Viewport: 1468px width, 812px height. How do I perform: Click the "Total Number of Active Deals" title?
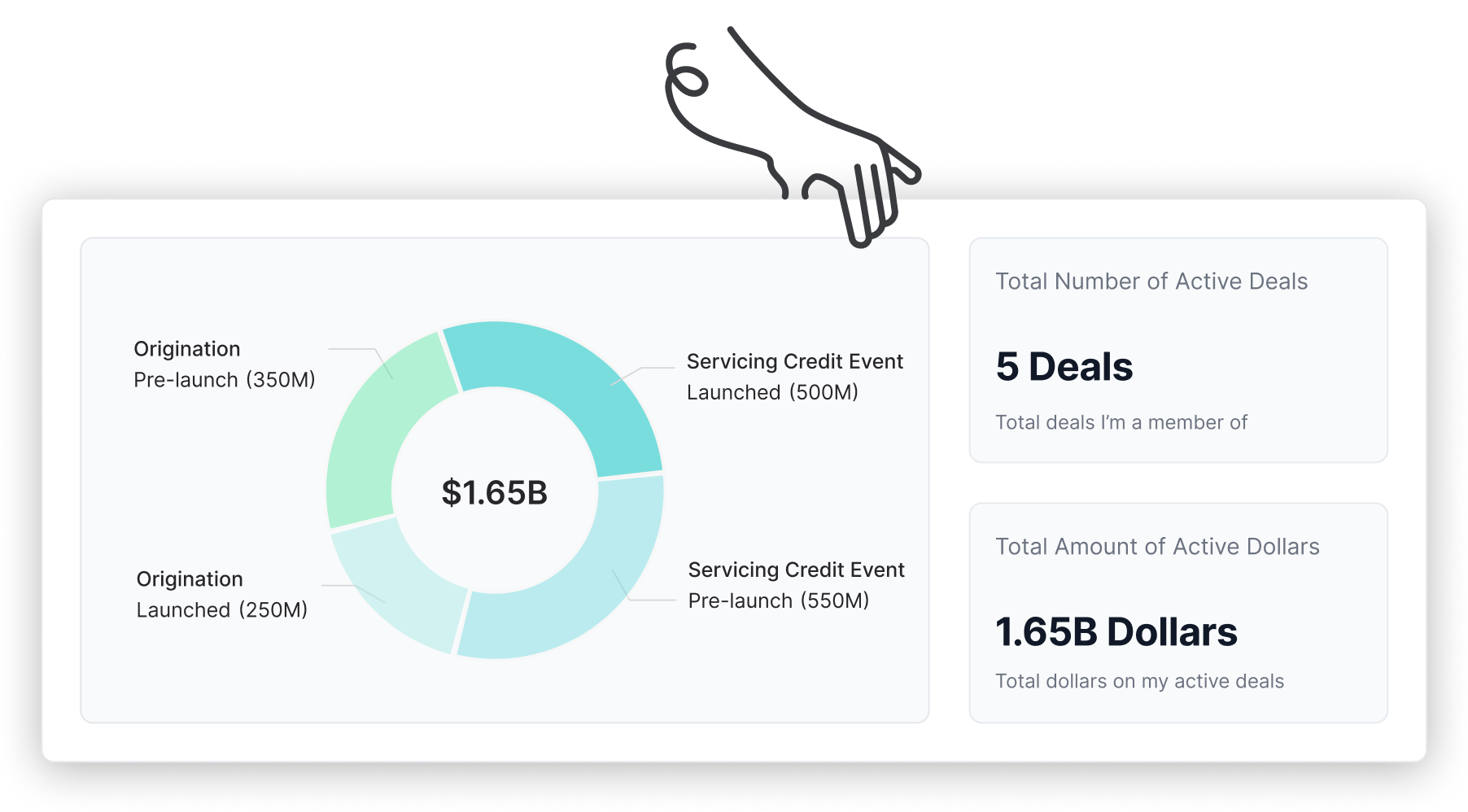(x=1151, y=282)
